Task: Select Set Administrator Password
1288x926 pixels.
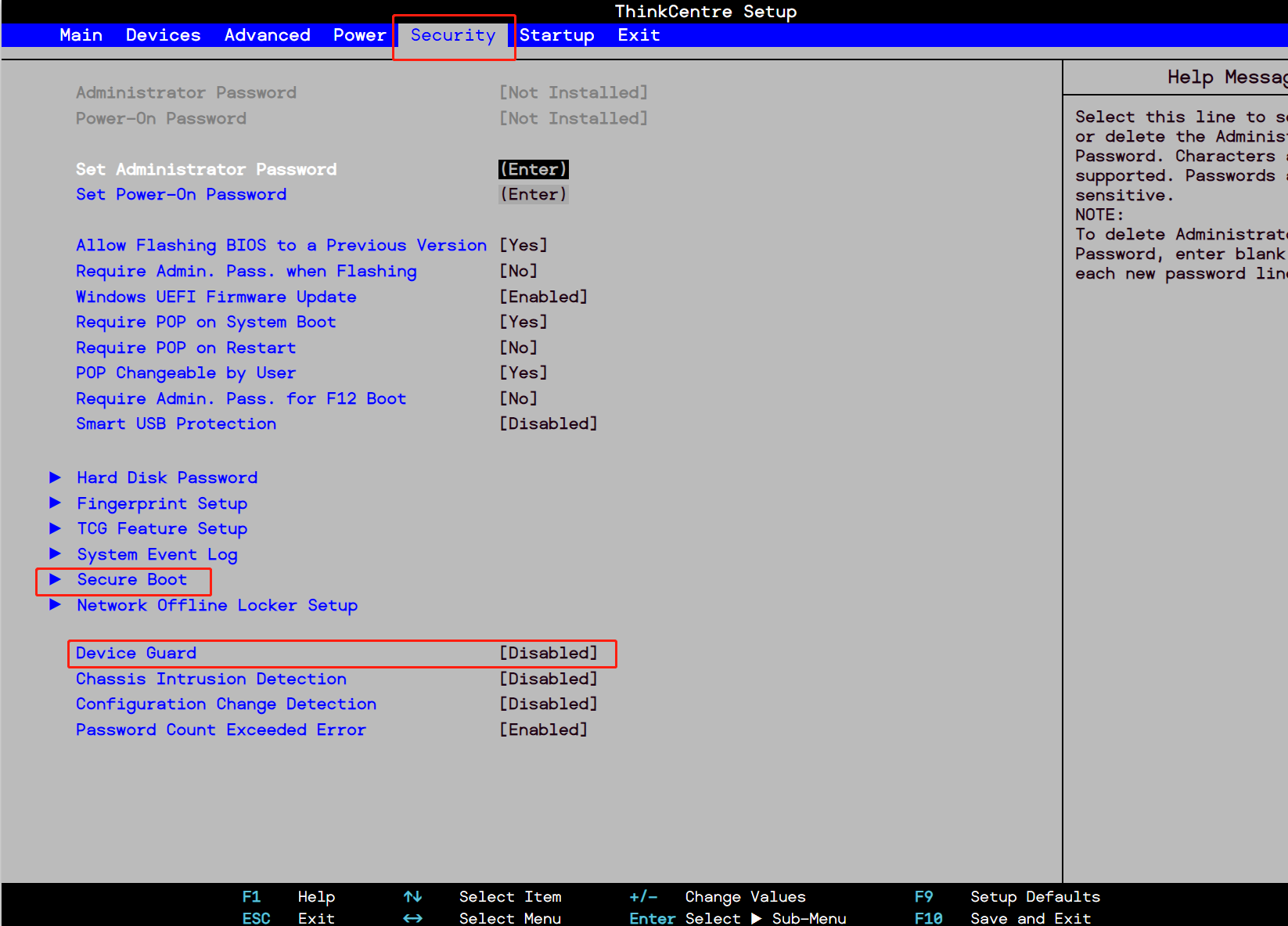Action: (206, 169)
